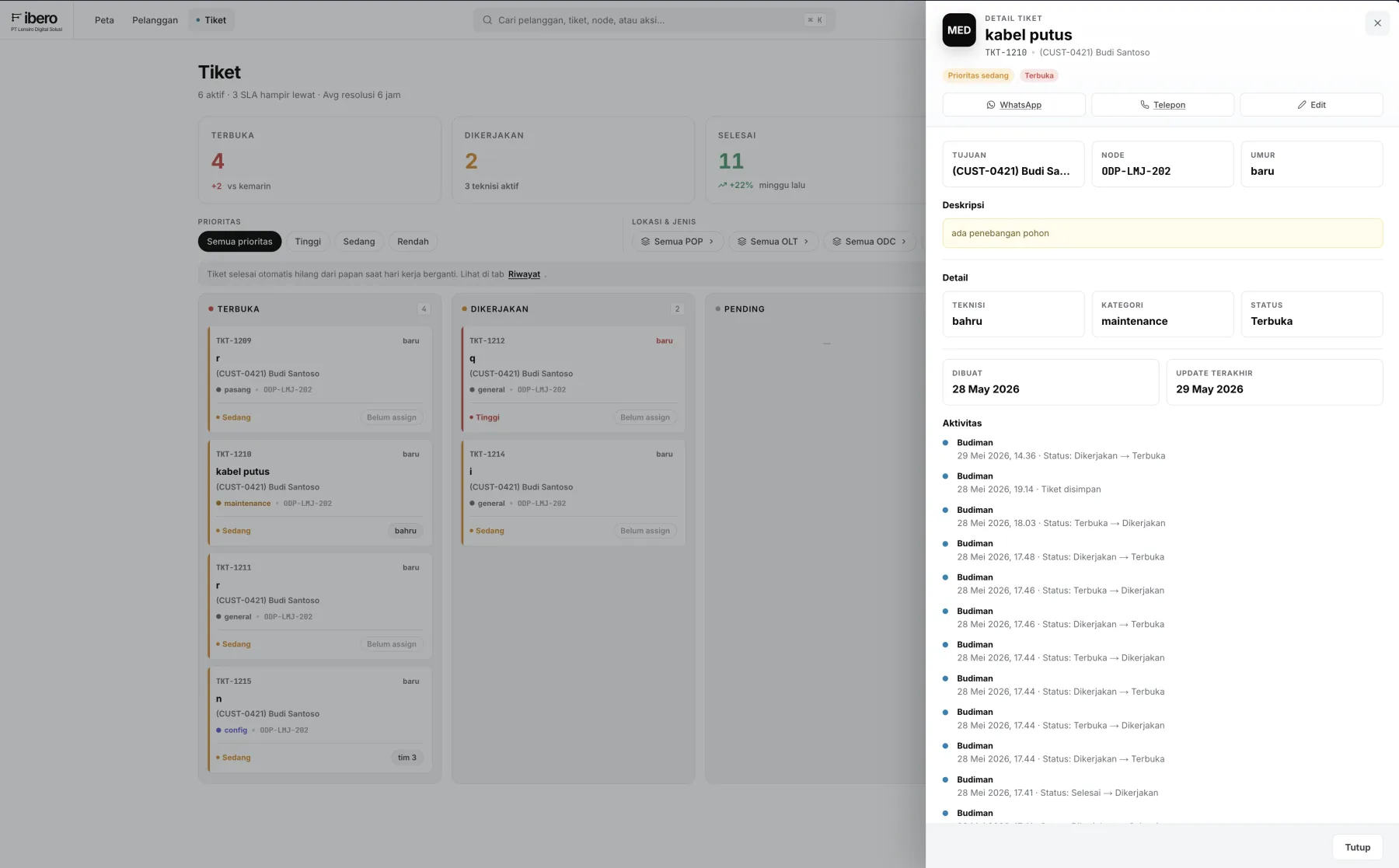
Task: Filter tickets by Rendah priority
Action: [413, 242]
